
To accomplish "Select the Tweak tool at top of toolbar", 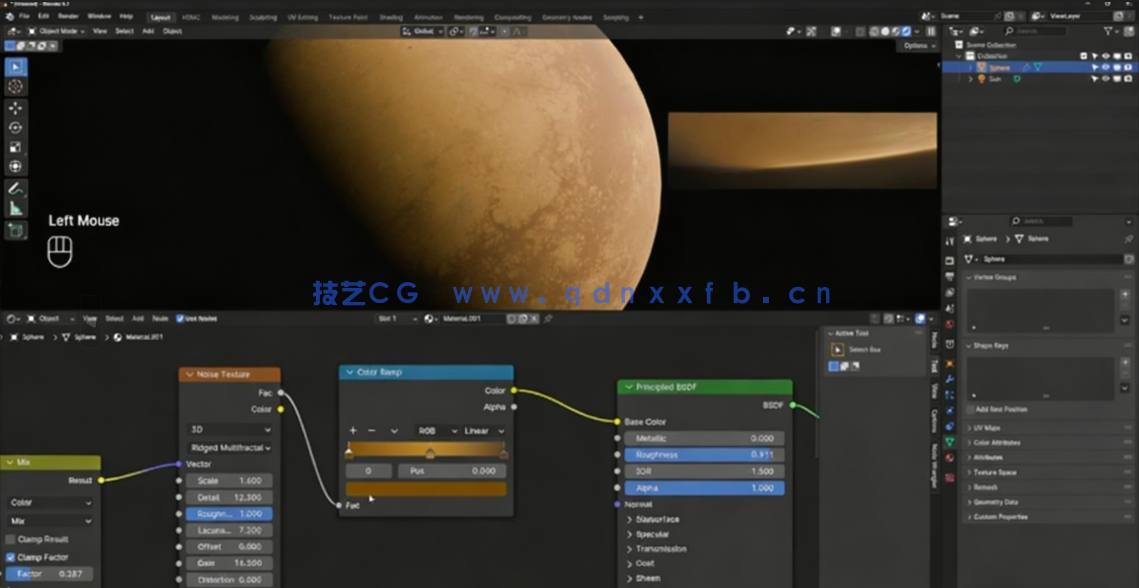I will click(x=14, y=67).
